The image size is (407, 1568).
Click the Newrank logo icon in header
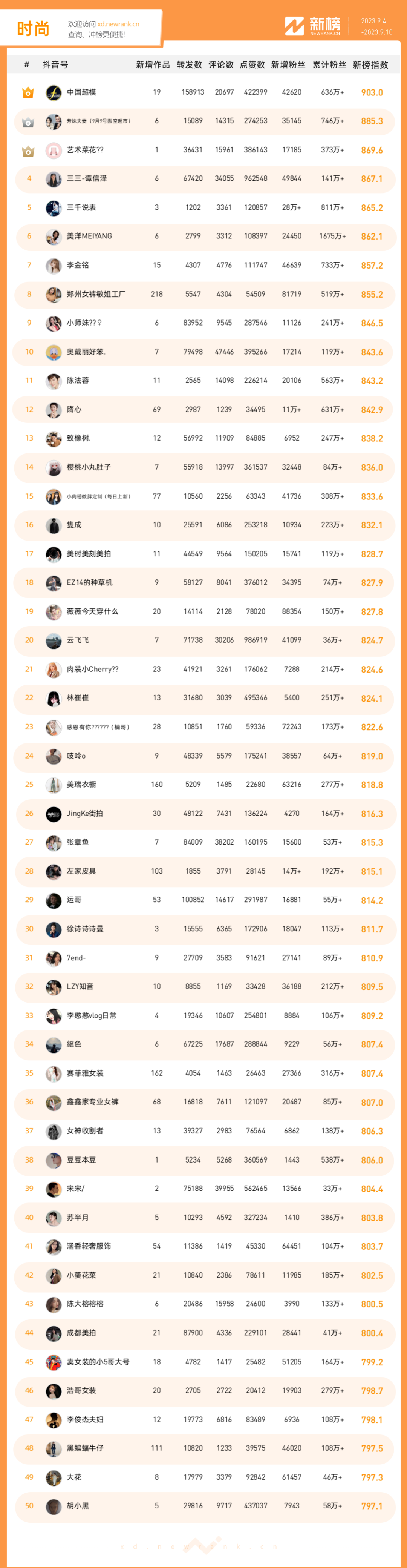294,26
